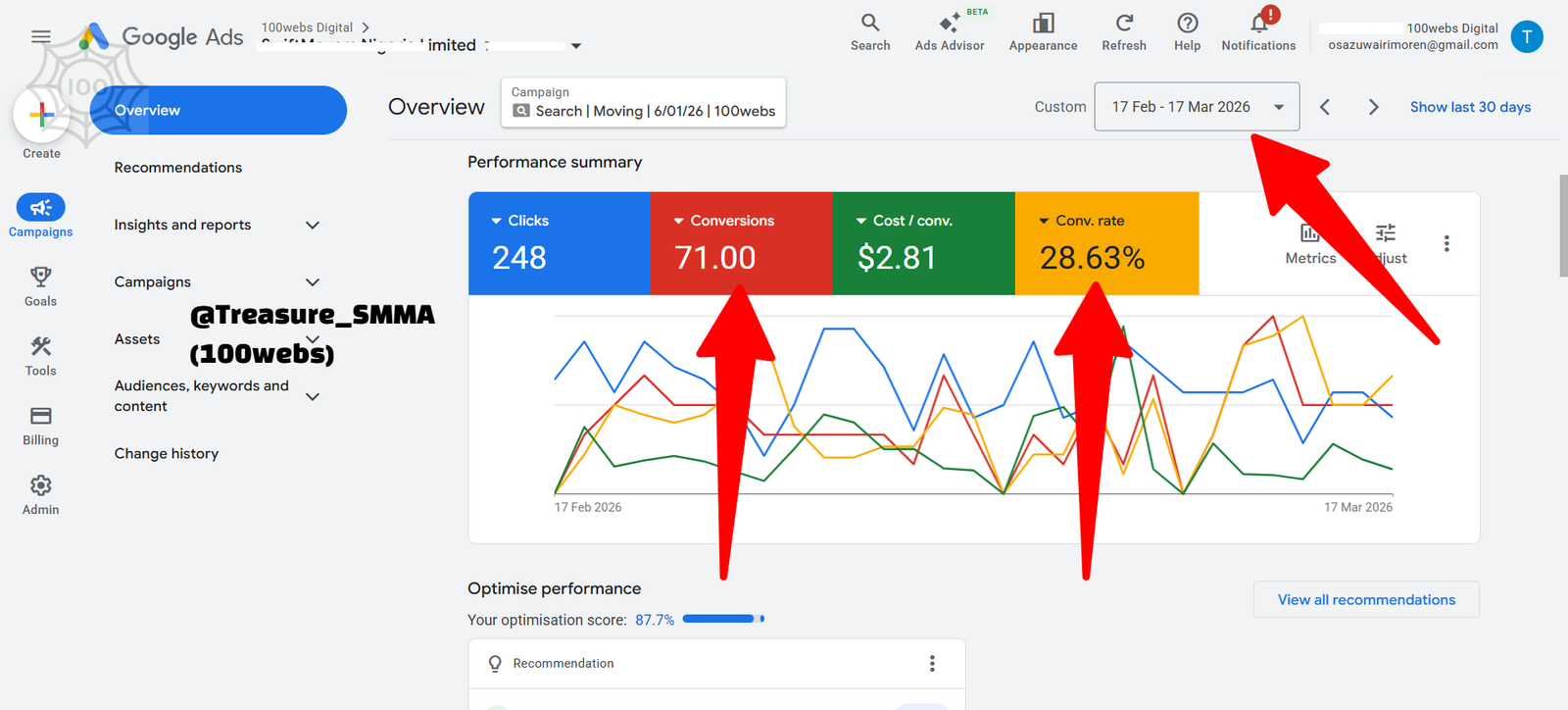The width and height of the screenshot is (1568, 710).
Task: Open Metrics chart options
Action: (1310, 243)
